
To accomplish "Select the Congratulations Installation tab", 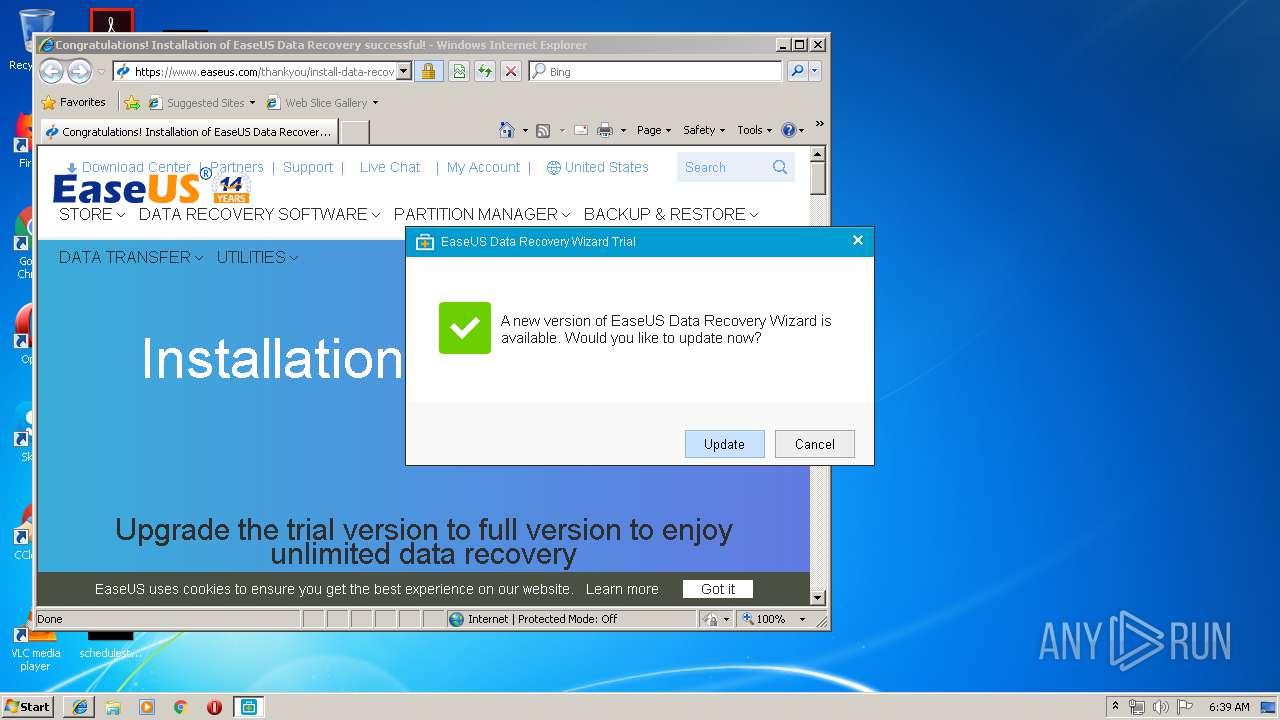I will coord(188,131).
